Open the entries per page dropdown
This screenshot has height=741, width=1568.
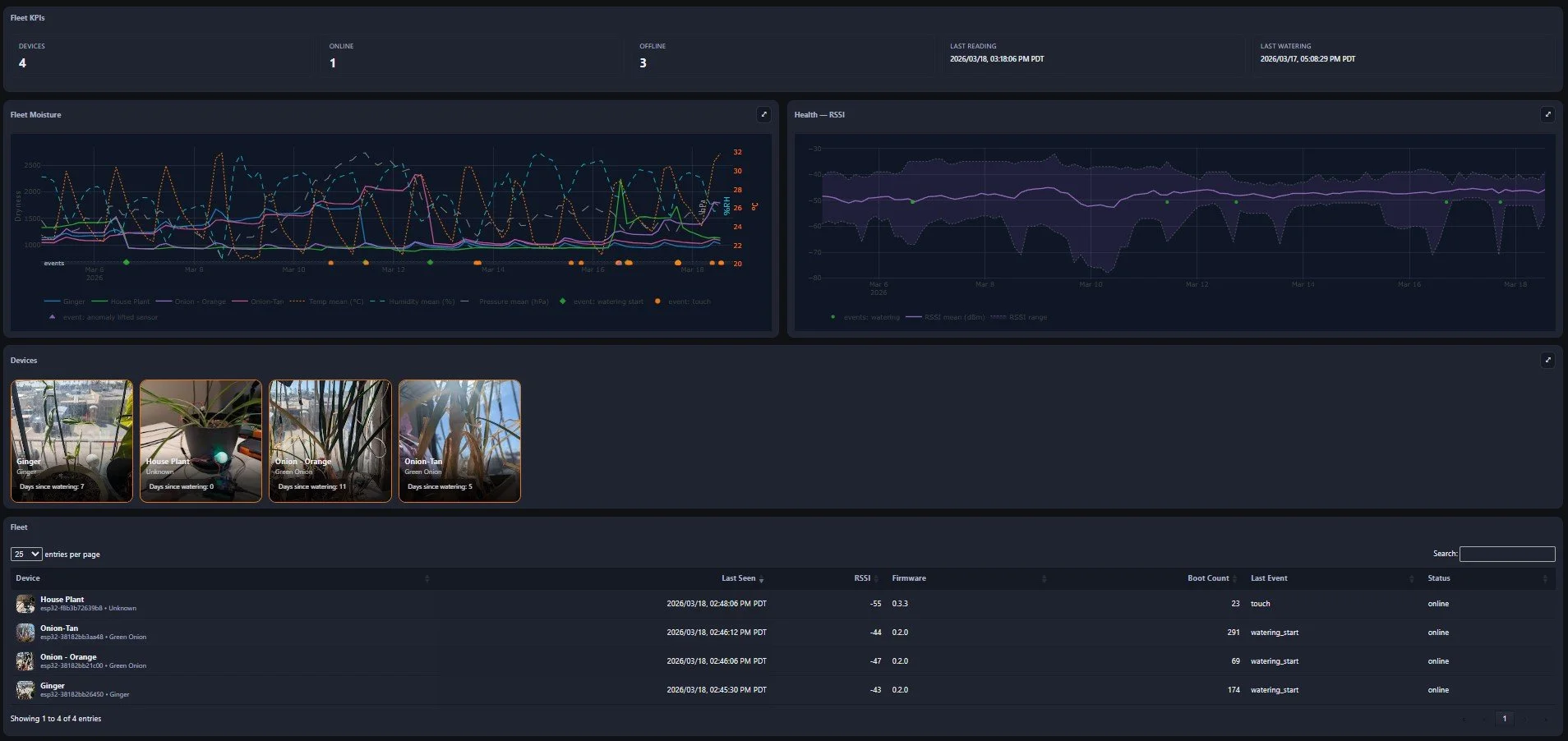point(25,554)
